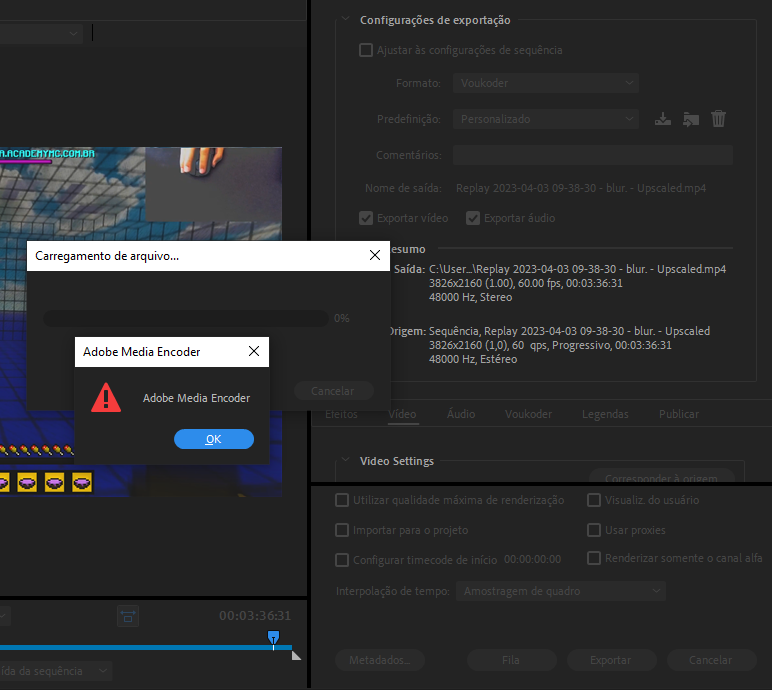Toggle the Exportar áudio checkbox

[x=473, y=218]
